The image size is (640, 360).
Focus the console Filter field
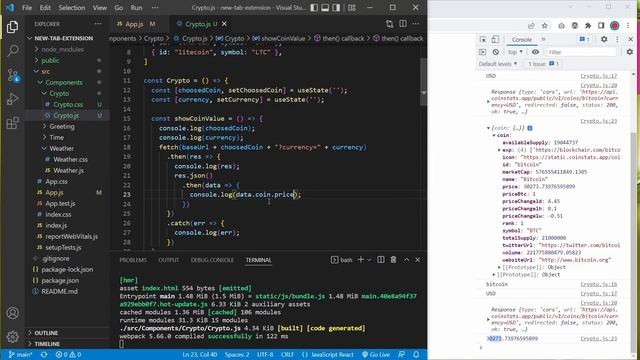tap(581, 52)
